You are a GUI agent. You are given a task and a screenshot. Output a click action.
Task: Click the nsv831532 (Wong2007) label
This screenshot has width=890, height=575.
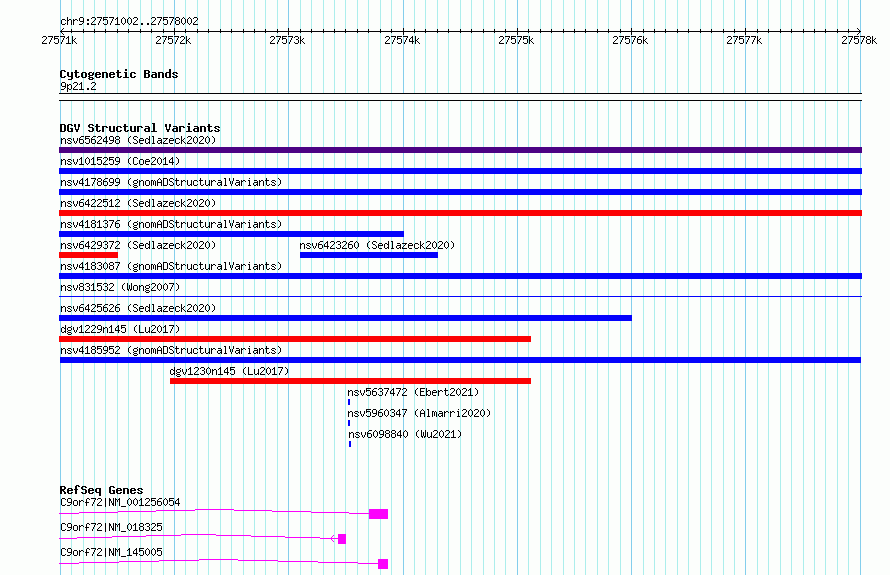tap(120, 287)
